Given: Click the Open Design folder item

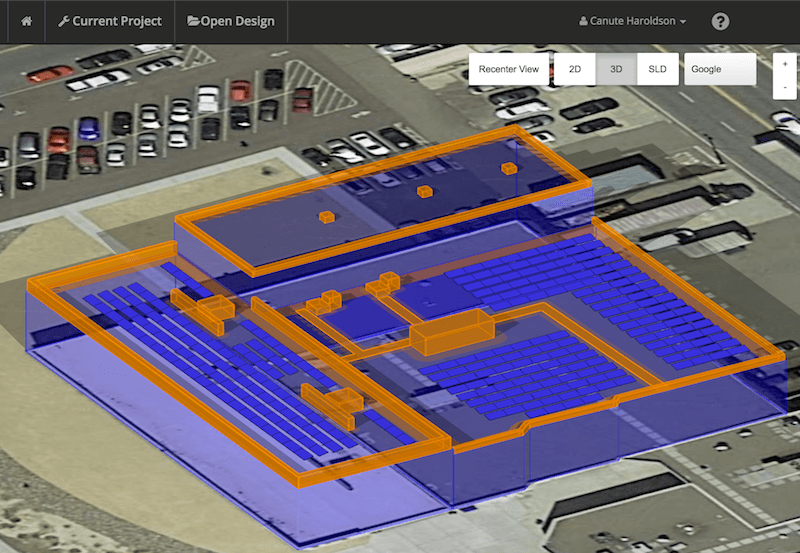Looking at the screenshot, I should point(231,21).
